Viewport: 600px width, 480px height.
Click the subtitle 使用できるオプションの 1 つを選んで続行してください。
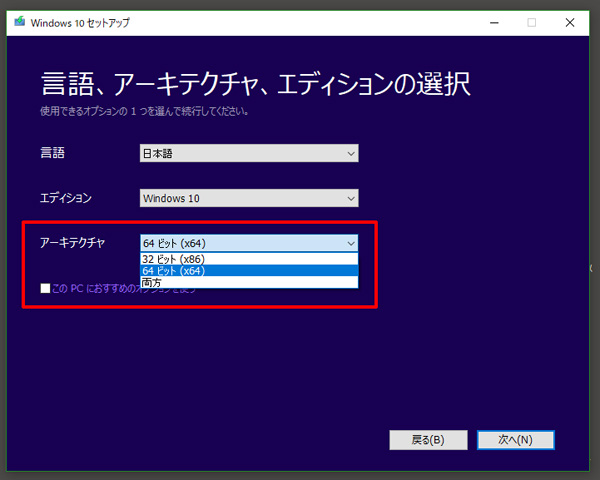point(144,111)
